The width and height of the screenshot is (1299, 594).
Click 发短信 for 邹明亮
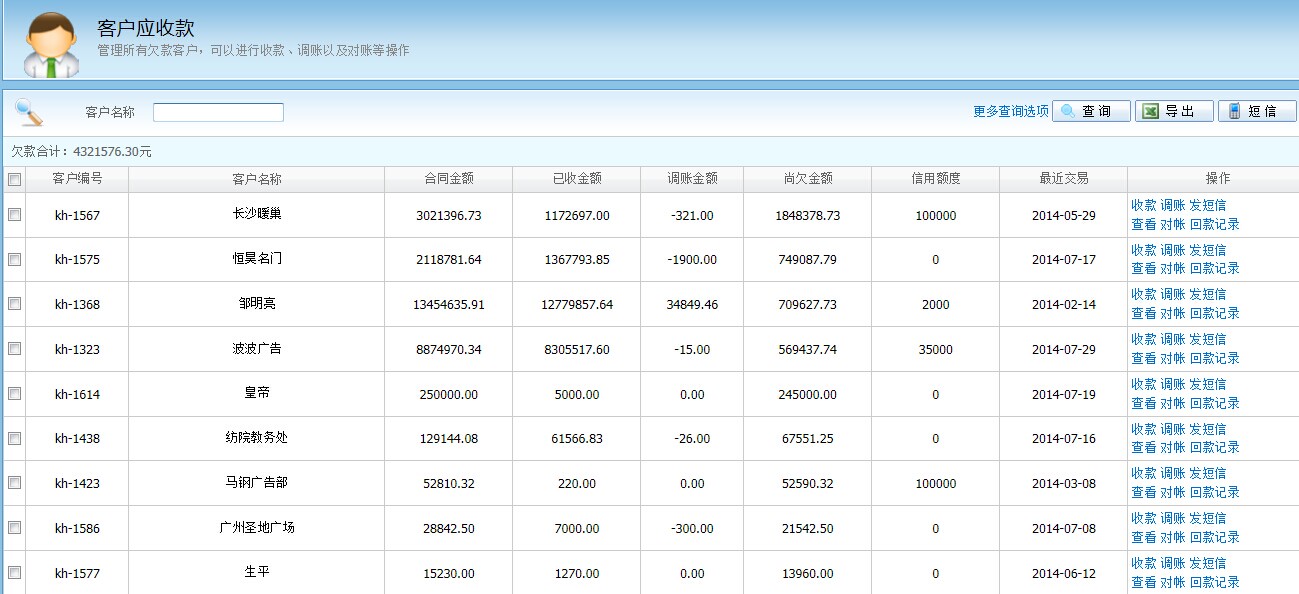click(1207, 295)
